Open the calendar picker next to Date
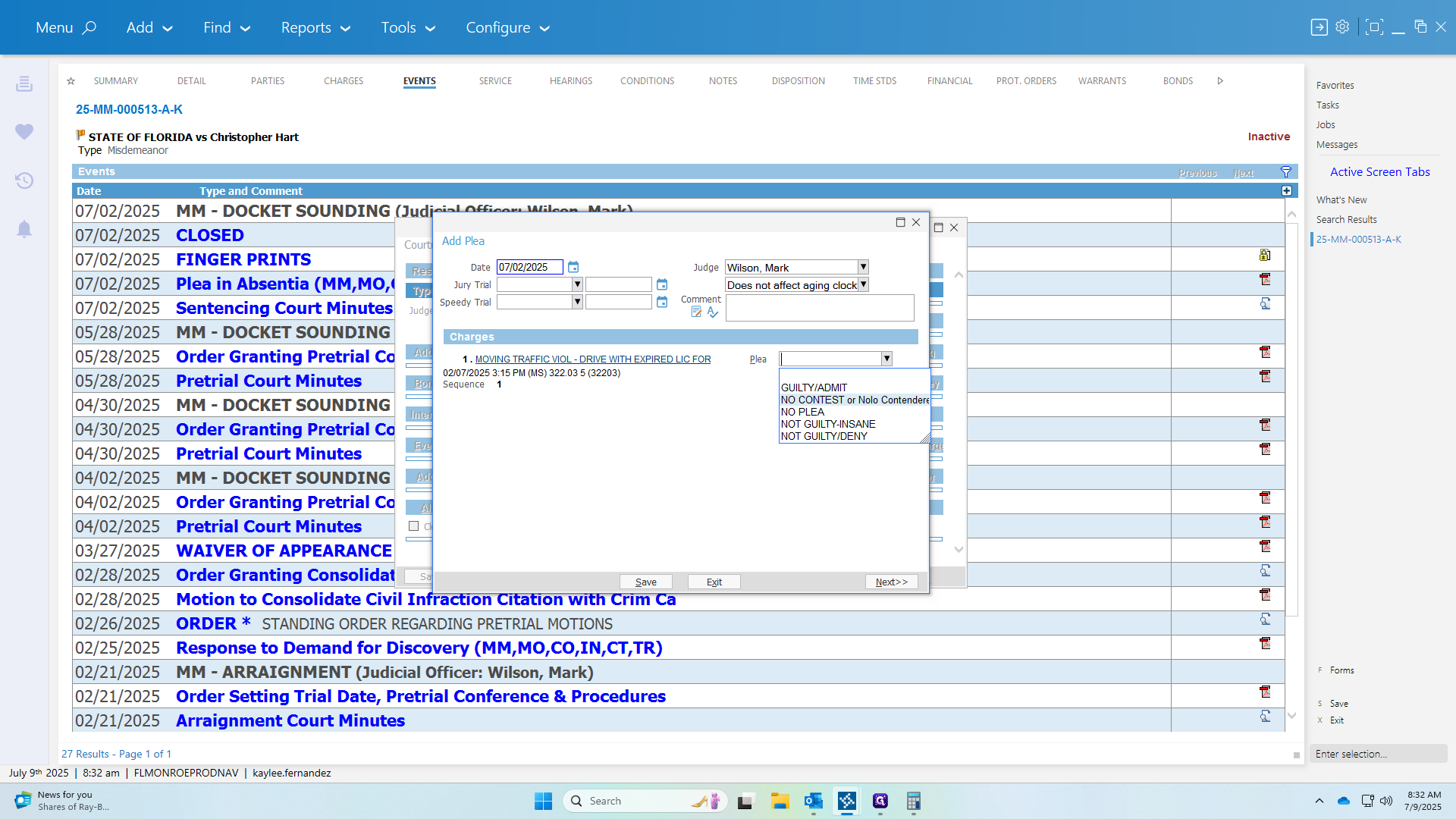The image size is (1456, 819). click(573, 267)
